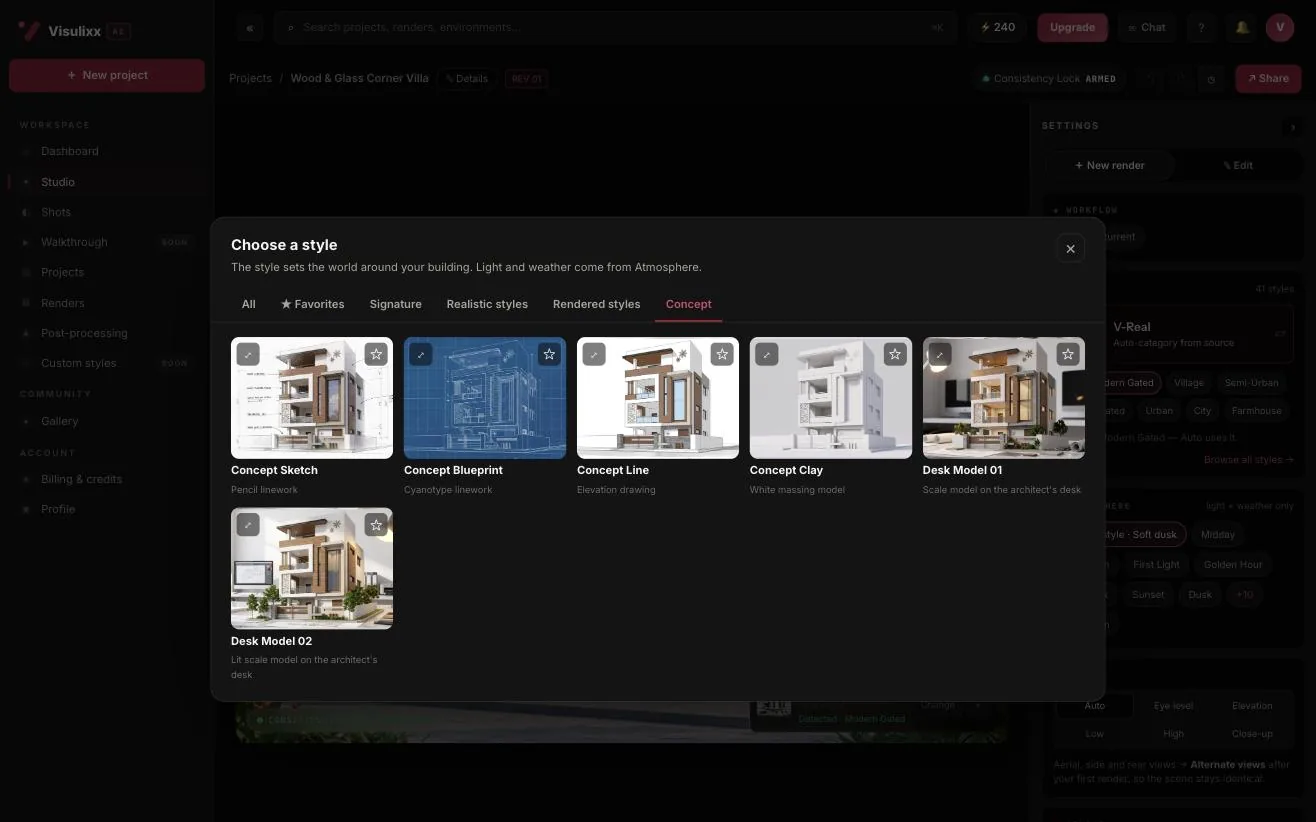The width and height of the screenshot is (1316, 822).
Task: Switch to the All styles tab
Action: pos(249,304)
